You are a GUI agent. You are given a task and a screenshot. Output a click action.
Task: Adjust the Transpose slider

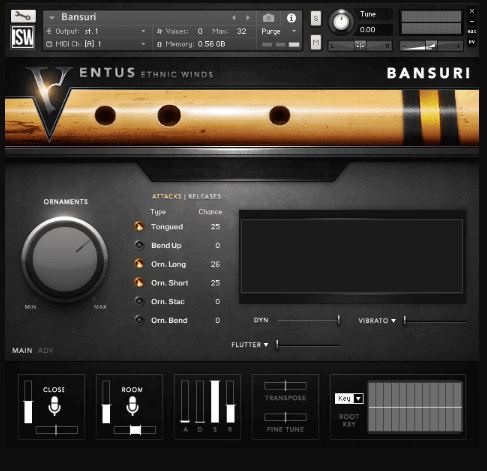tap(285, 386)
